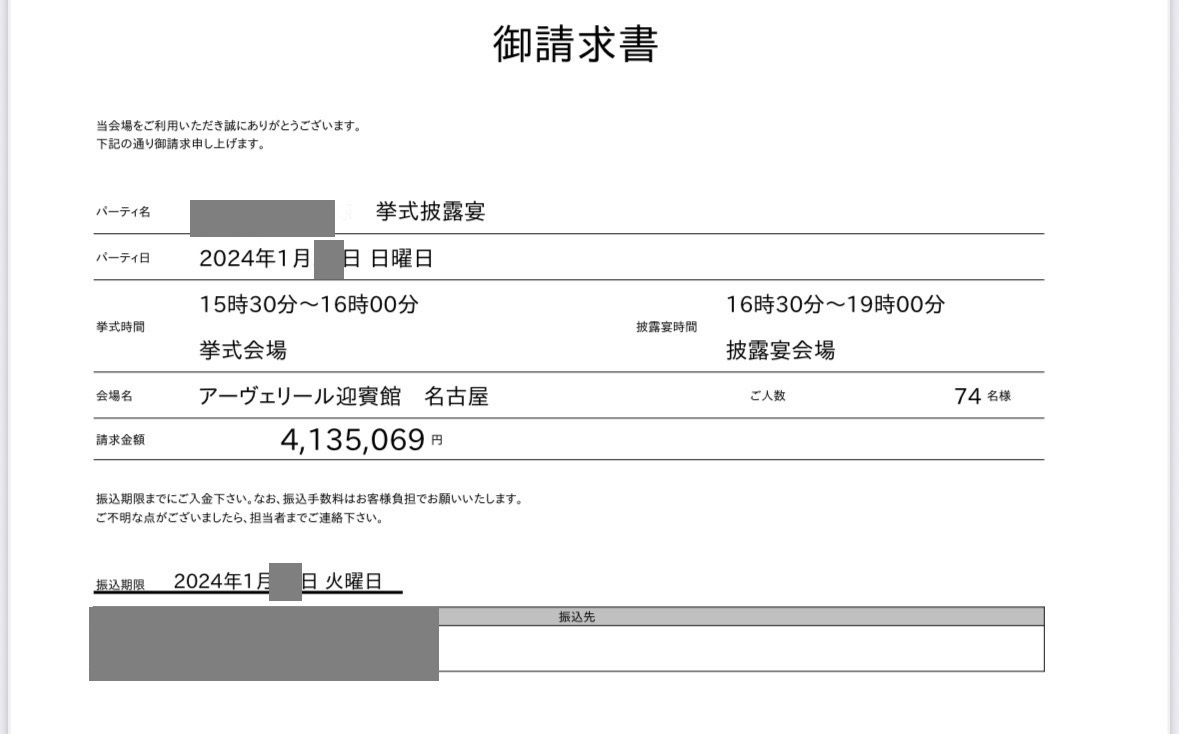This screenshot has height=734, width=1179.
Task: Click the 会場名 label
Action: click(x=114, y=396)
